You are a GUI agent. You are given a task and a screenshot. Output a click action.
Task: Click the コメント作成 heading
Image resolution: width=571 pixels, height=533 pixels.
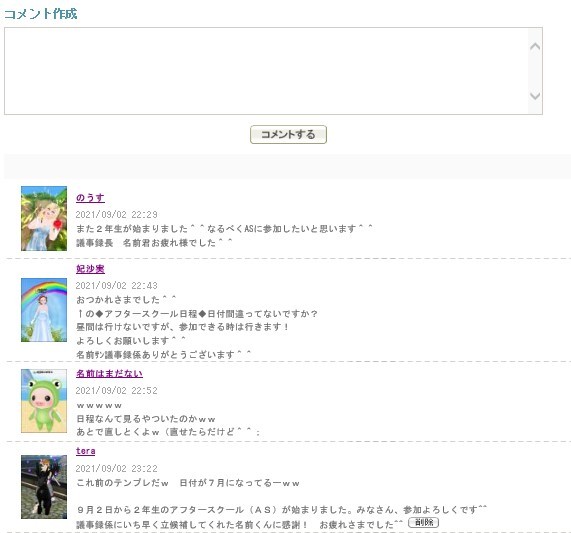[x=40, y=14]
